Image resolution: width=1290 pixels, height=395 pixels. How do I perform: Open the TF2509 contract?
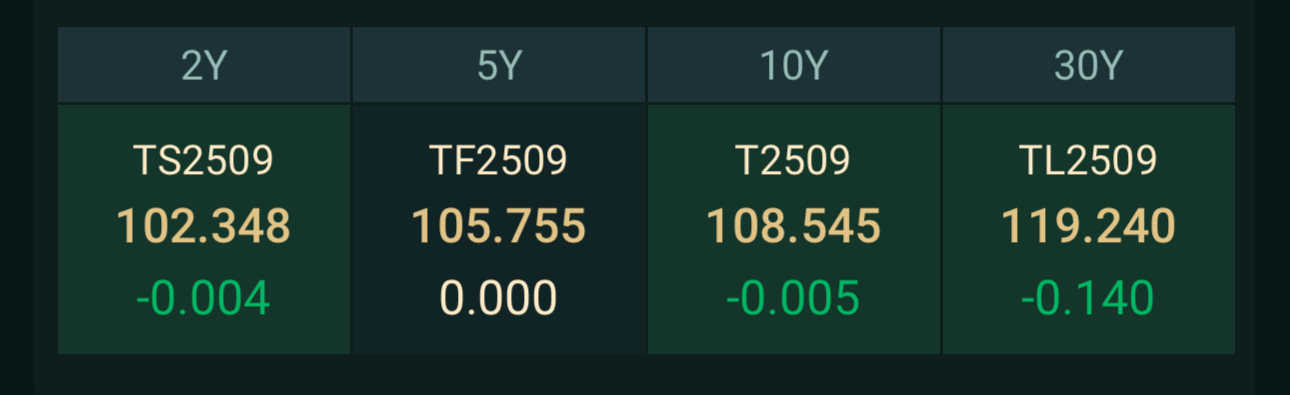(499, 160)
